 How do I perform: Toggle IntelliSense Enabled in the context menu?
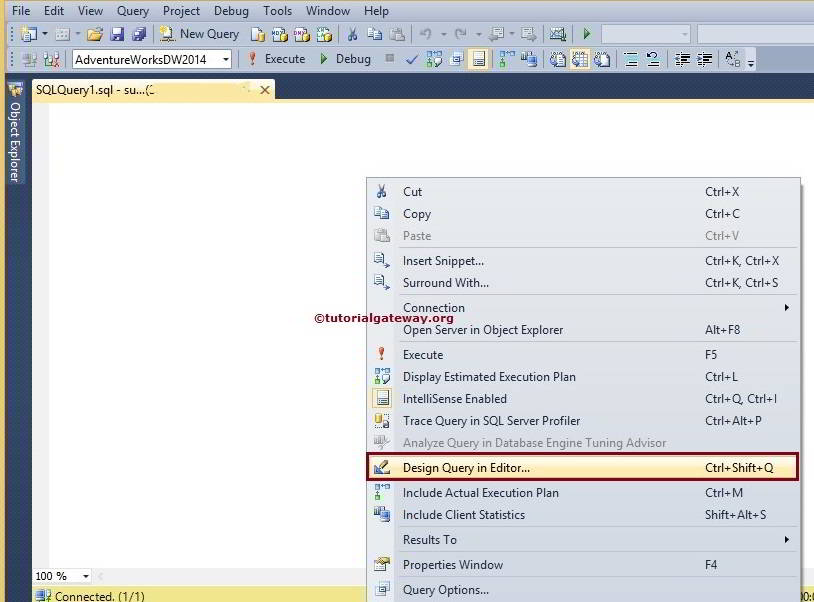pyautogui.click(x=455, y=398)
